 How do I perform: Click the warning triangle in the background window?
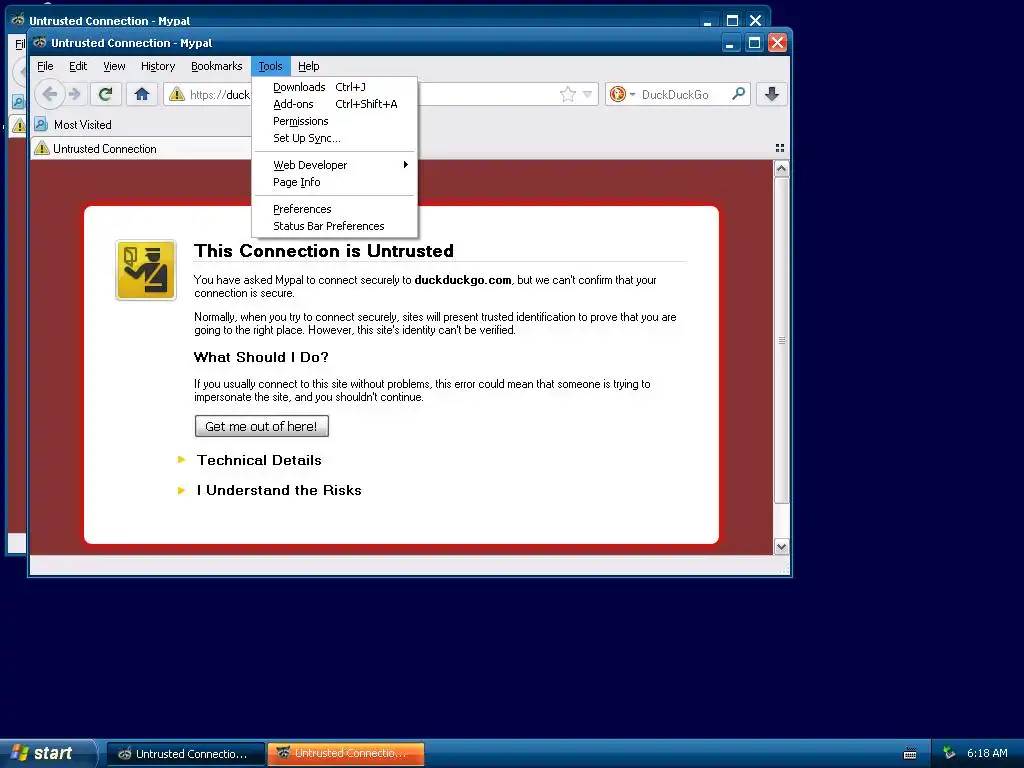[x=19, y=125]
